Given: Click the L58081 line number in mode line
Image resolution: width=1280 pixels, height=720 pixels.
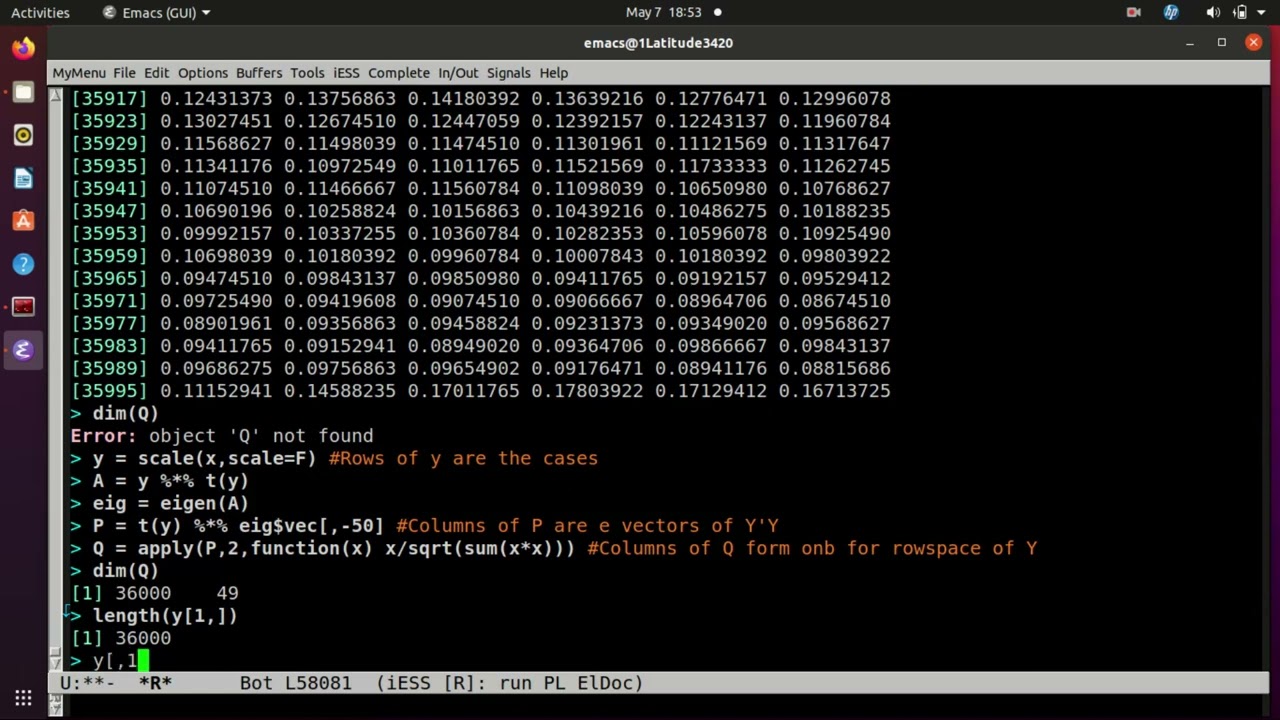Looking at the screenshot, I should [x=317, y=683].
